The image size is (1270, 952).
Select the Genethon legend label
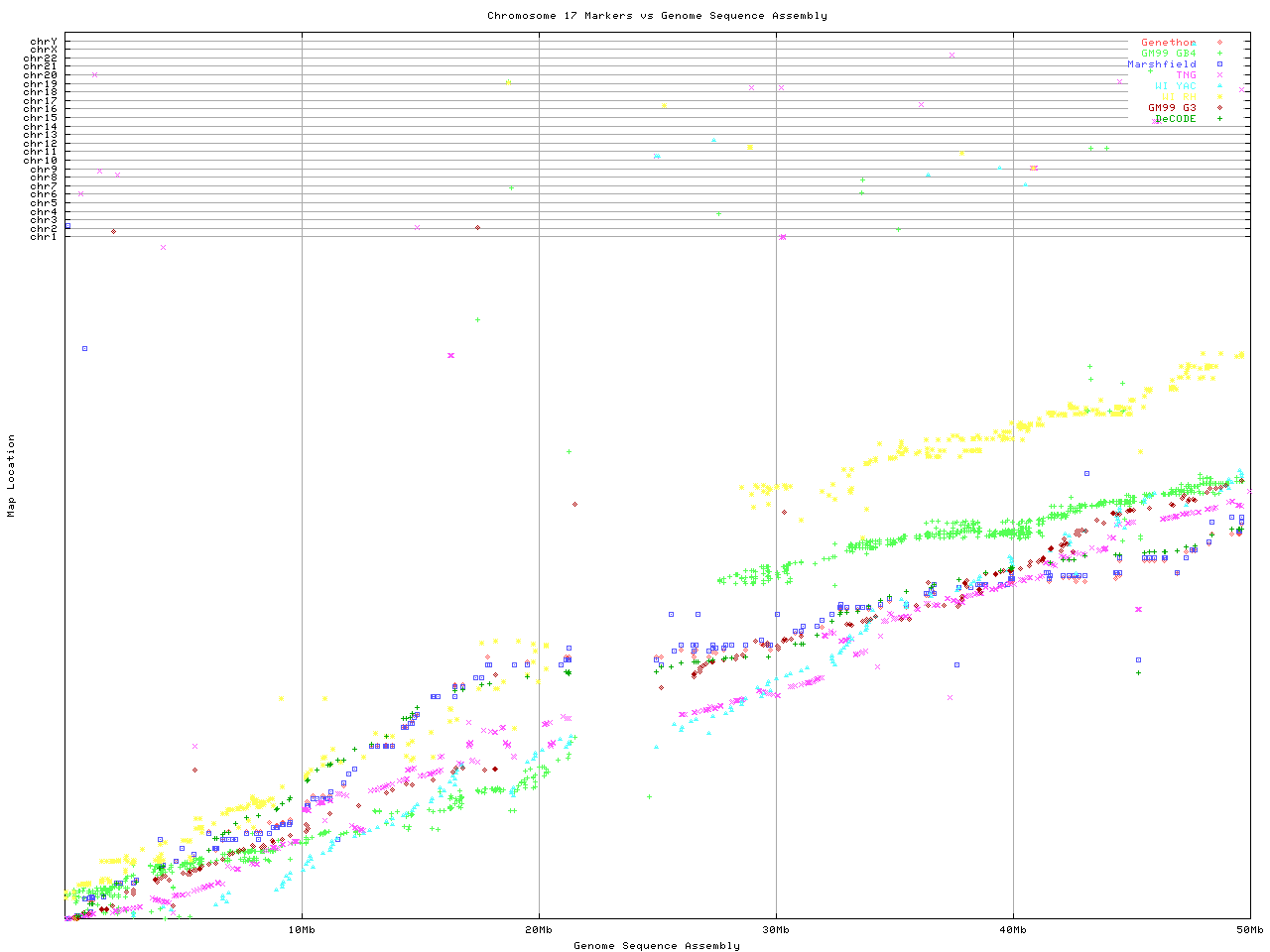point(1169,43)
